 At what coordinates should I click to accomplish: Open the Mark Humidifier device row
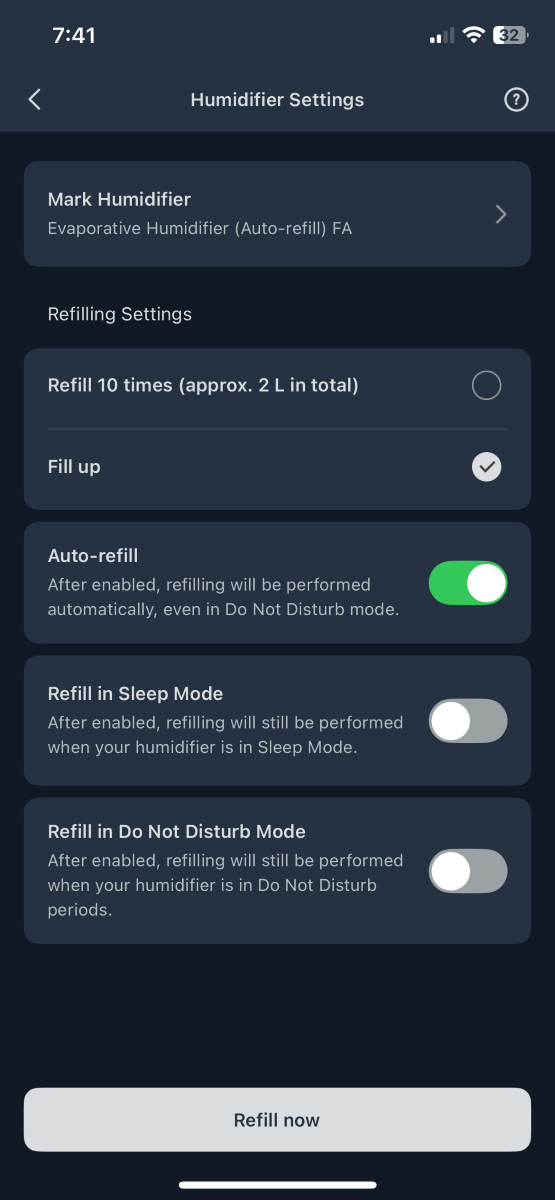(277, 214)
